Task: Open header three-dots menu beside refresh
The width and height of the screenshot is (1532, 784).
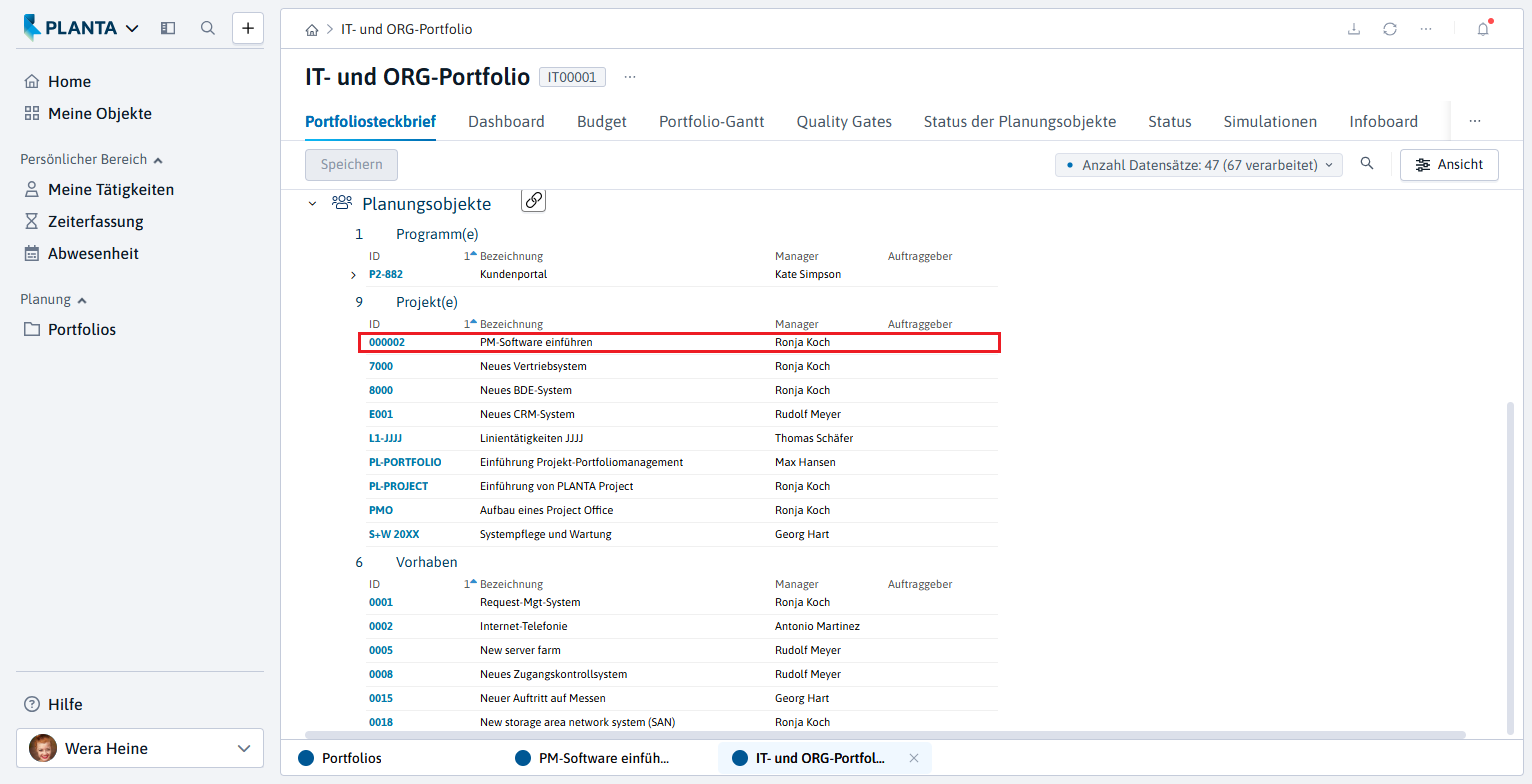Action: pyautogui.click(x=1426, y=29)
